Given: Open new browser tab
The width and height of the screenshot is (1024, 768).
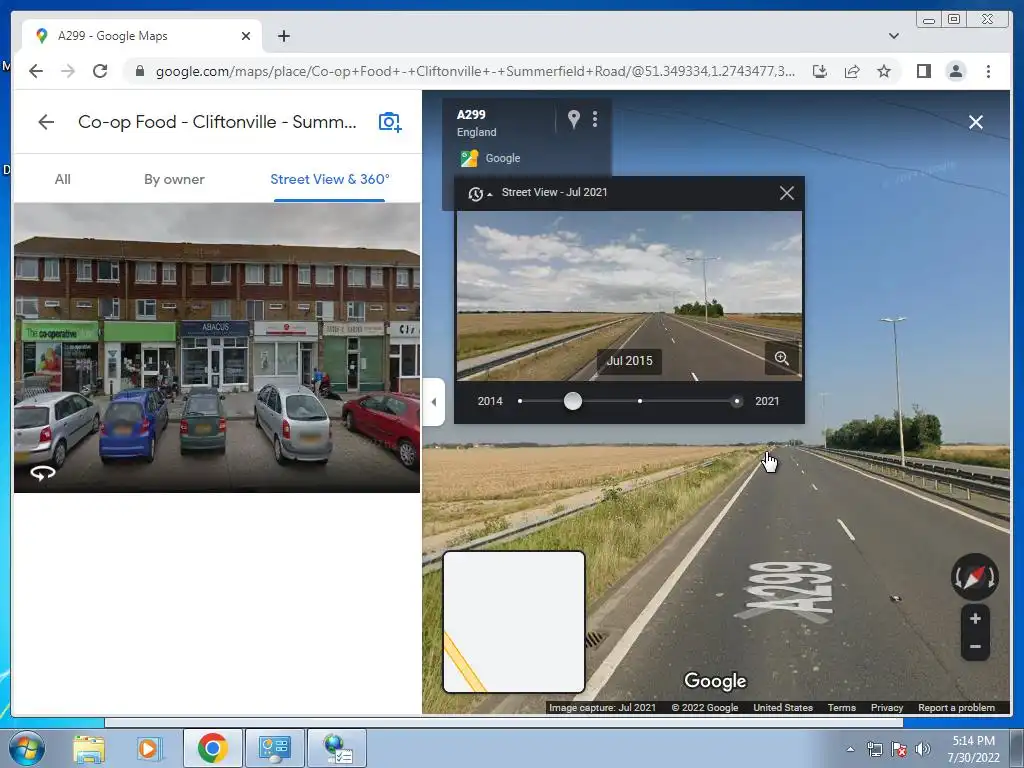Looking at the screenshot, I should (x=283, y=36).
